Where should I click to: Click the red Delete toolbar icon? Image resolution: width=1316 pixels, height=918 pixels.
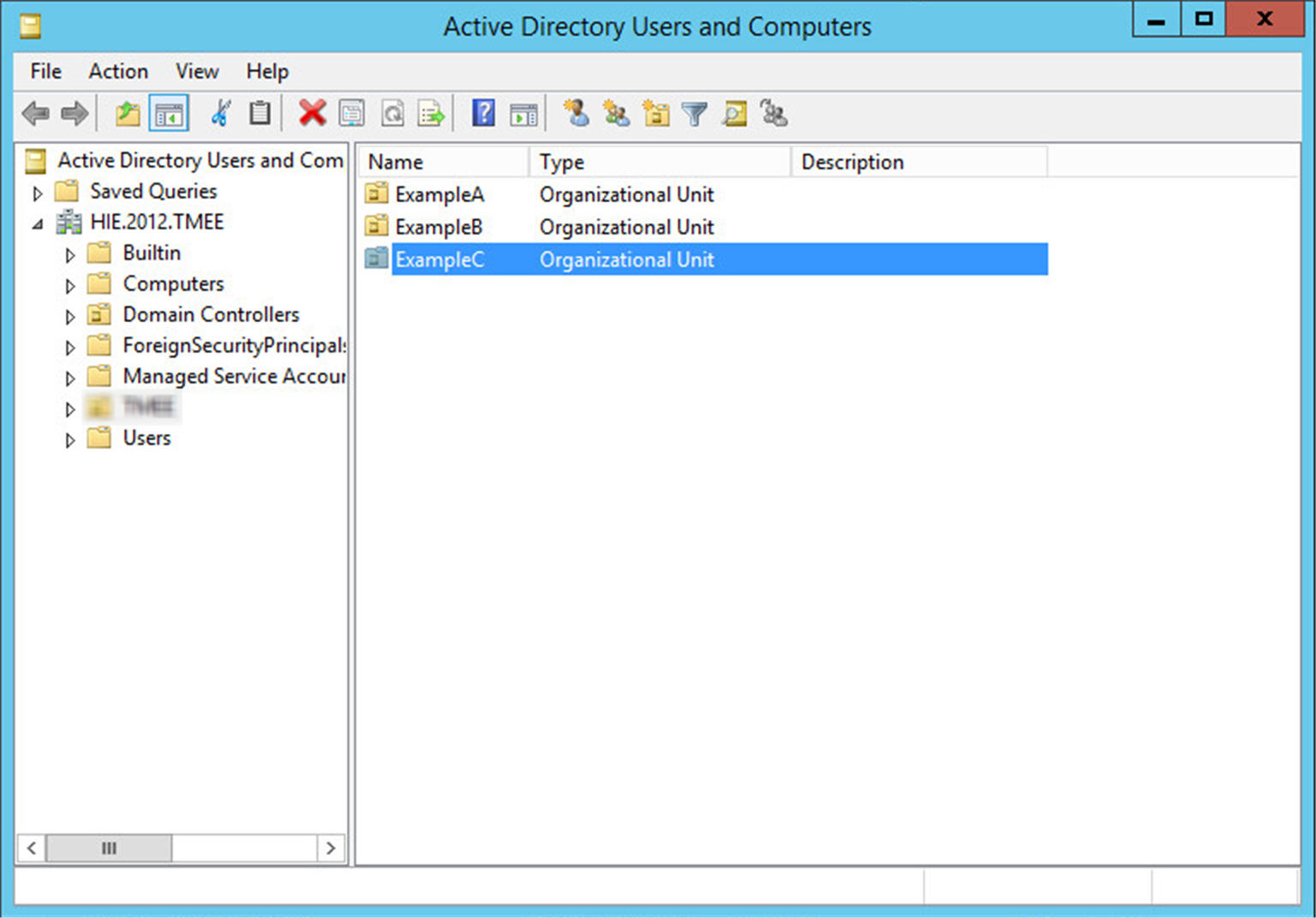pyautogui.click(x=312, y=113)
